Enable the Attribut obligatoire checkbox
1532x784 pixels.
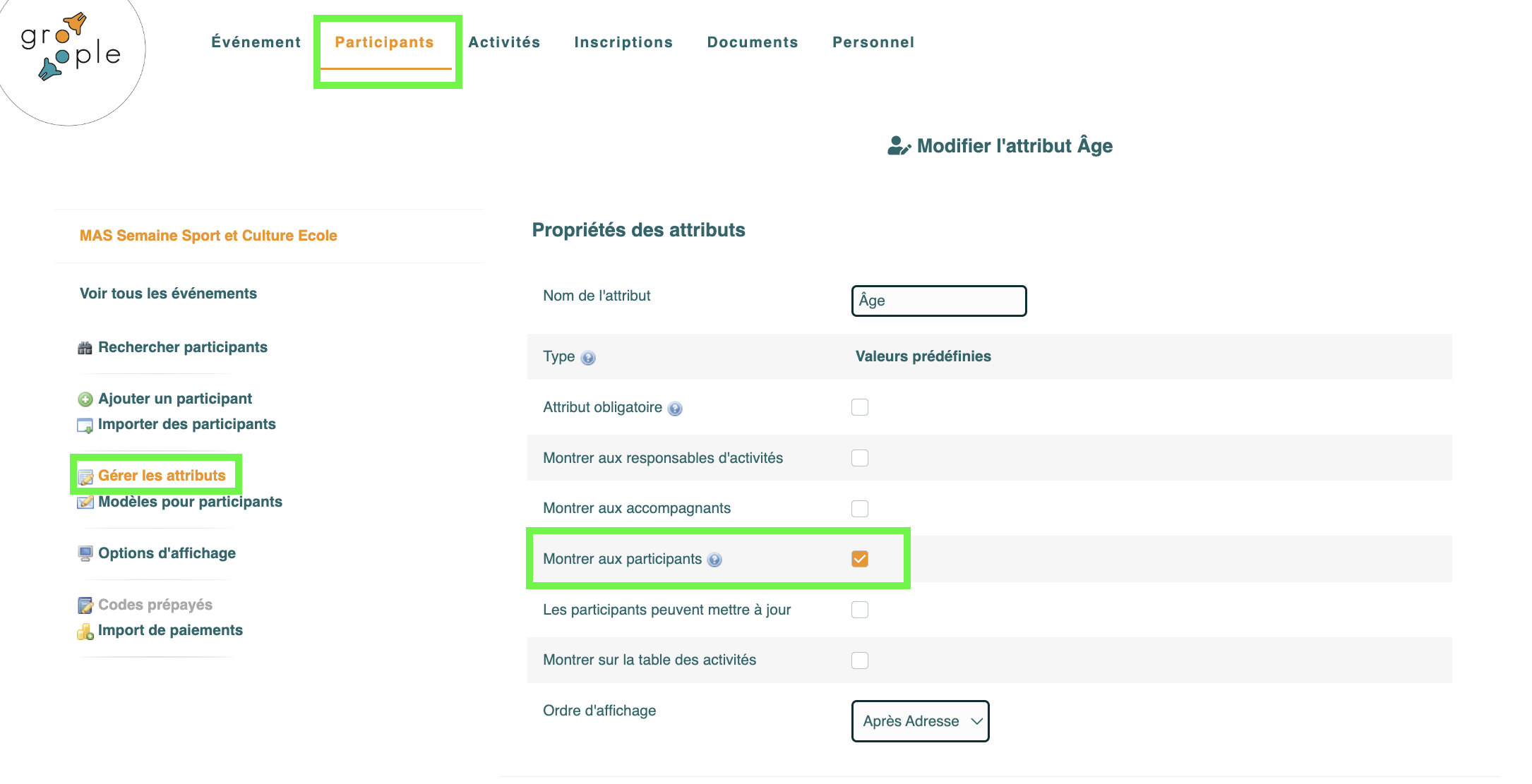click(x=860, y=407)
